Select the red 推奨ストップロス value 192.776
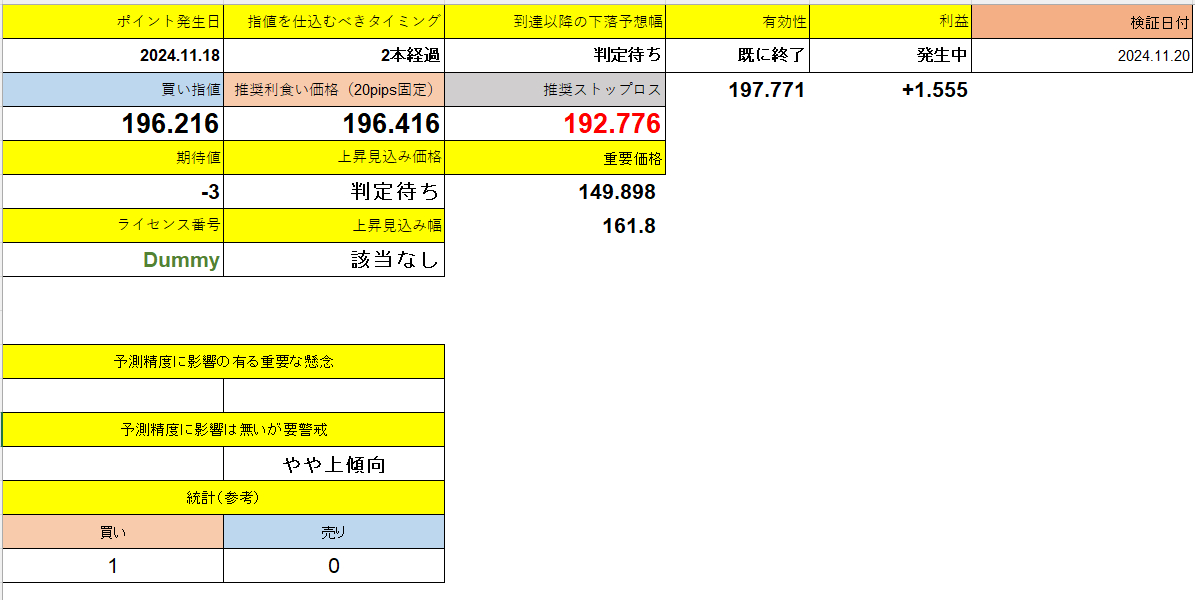Screen dimensions: 1195x600 pos(555,124)
